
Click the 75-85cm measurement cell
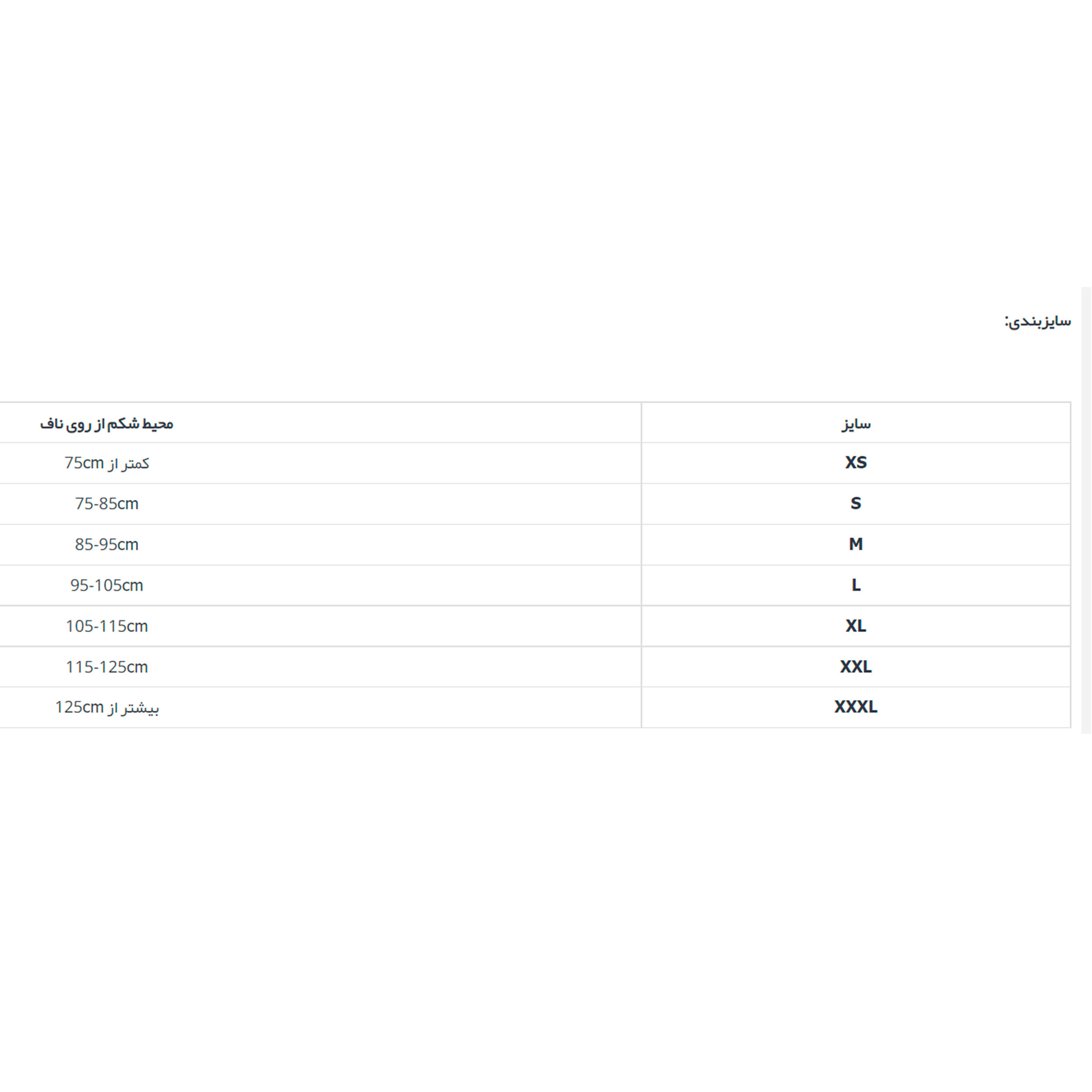pyautogui.click(x=106, y=504)
